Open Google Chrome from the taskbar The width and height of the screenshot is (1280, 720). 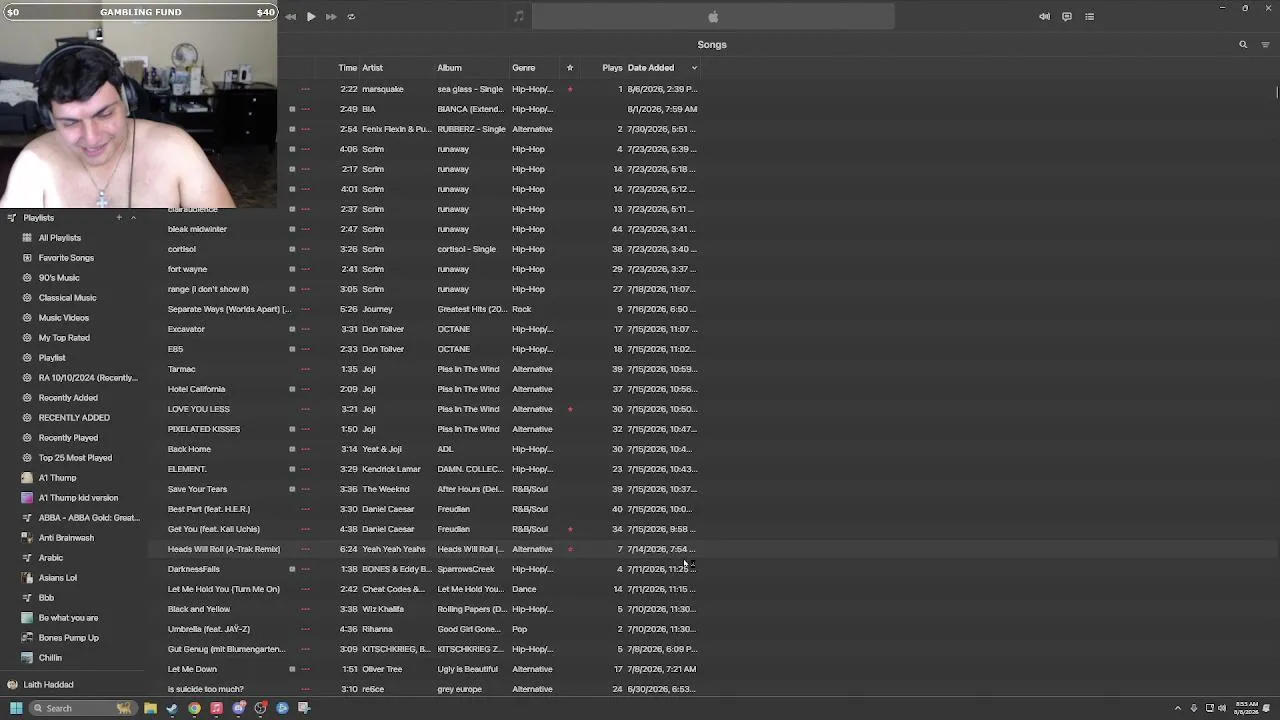coord(194,708)
